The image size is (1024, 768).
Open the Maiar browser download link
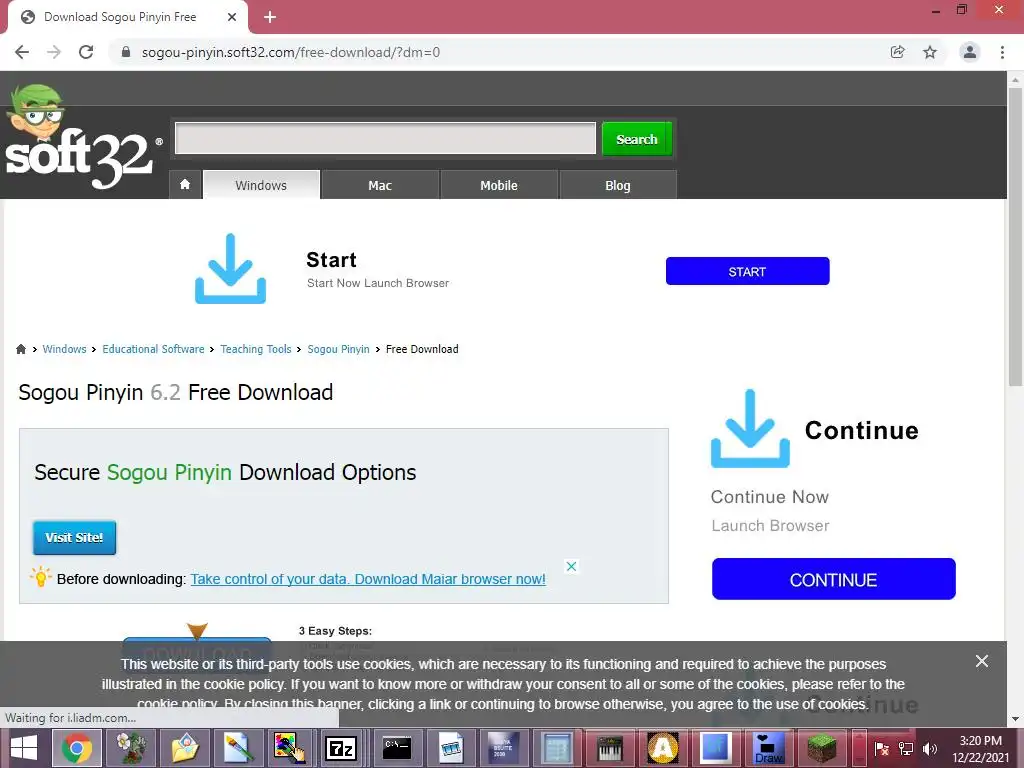(x=368, y=579)
